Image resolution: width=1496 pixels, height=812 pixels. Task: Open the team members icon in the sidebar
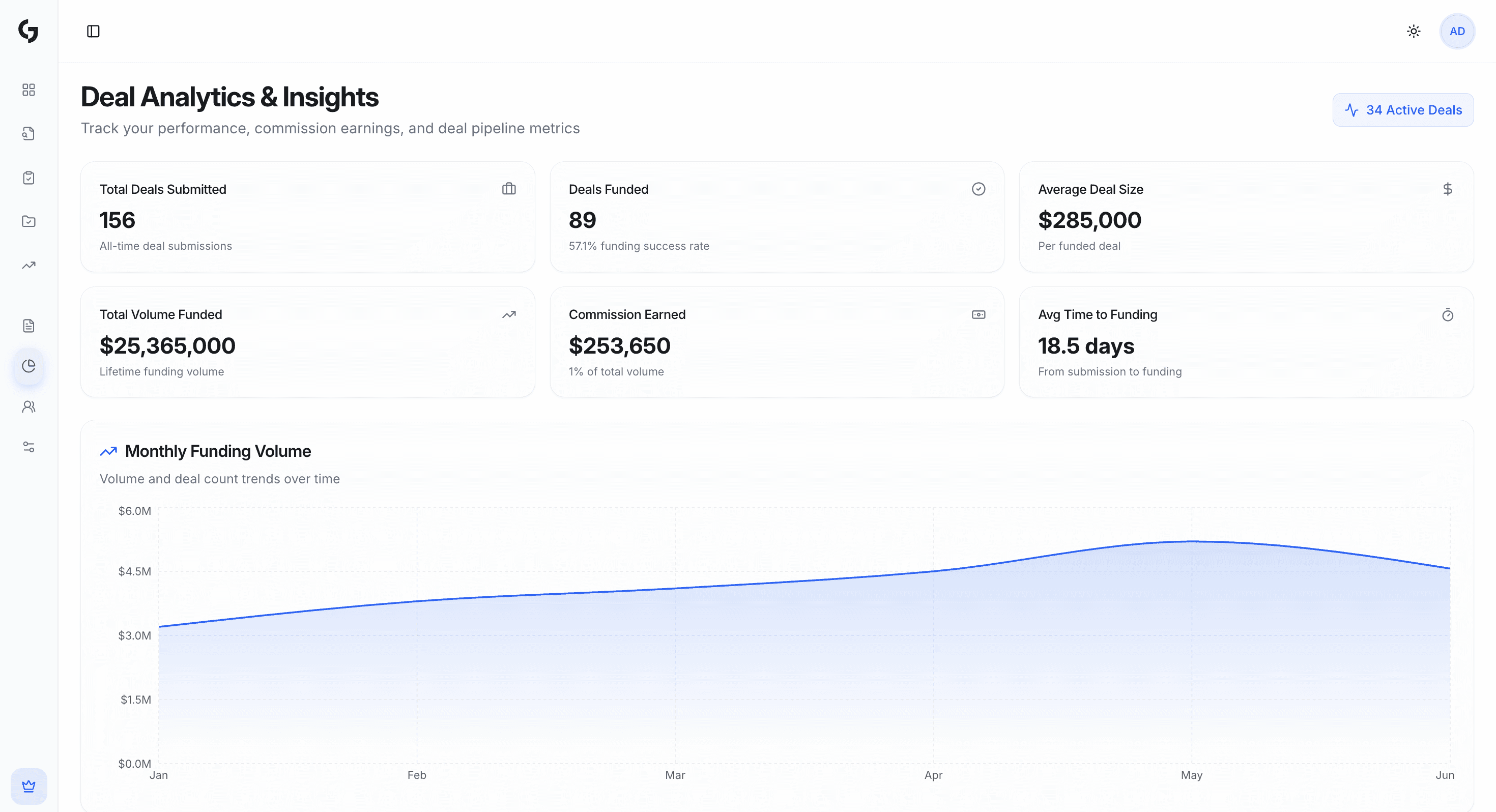click(28, 407)
